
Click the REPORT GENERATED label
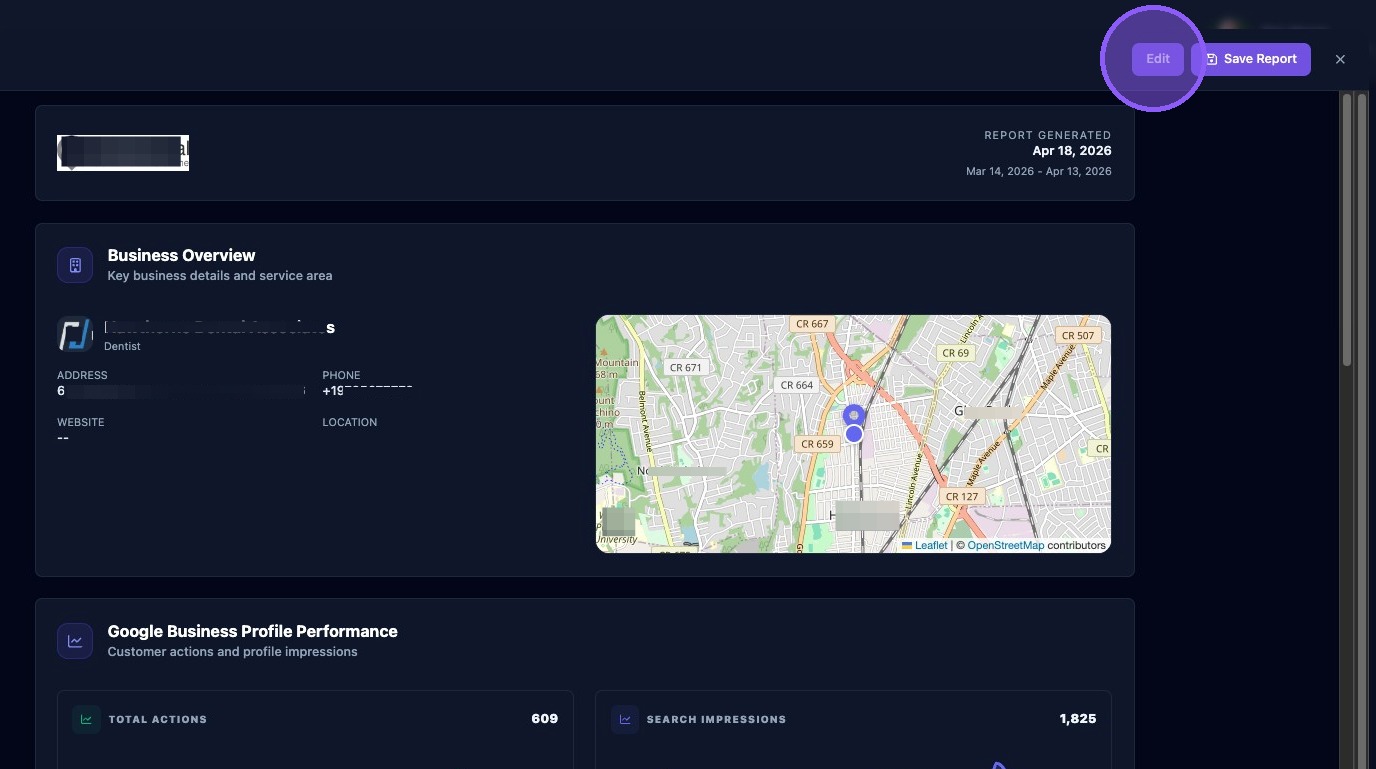coord(1047,135)
